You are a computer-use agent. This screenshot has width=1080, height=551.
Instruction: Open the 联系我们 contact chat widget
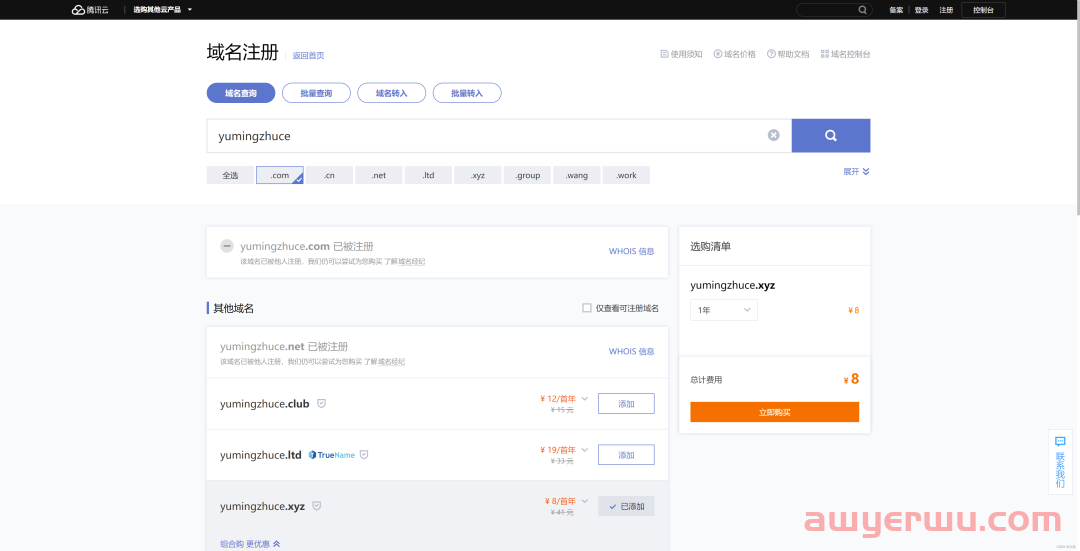1060,461
